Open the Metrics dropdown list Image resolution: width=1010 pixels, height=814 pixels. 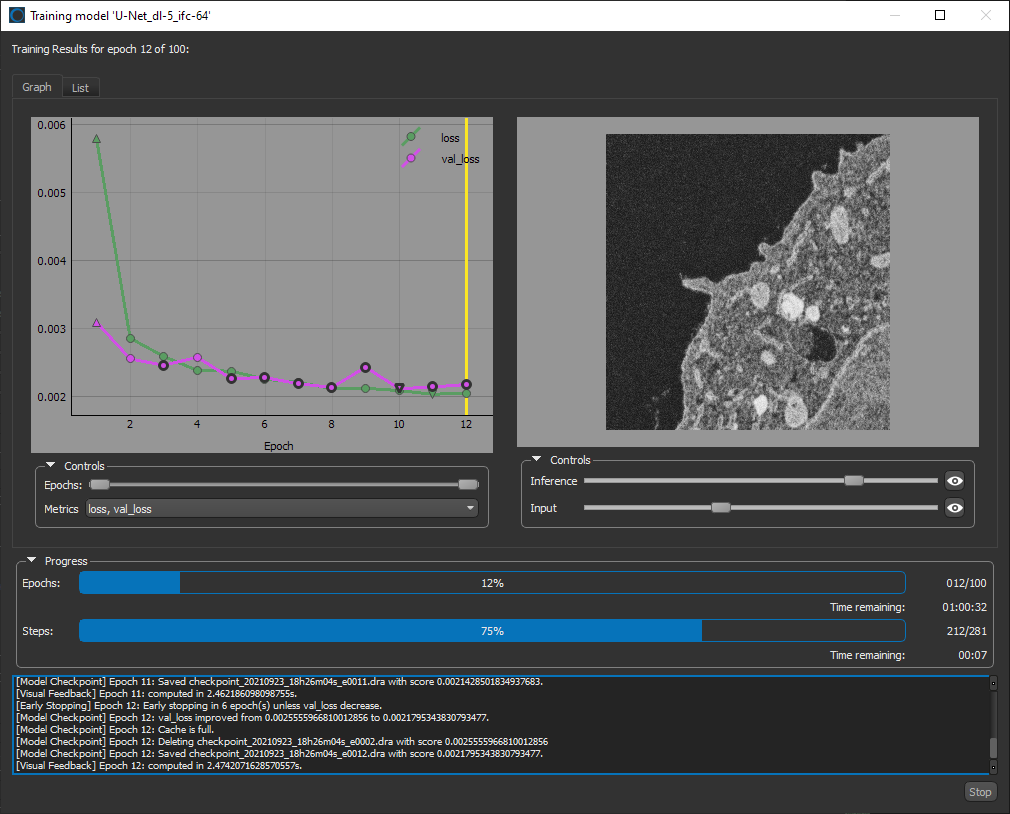click(x=281, y=509)
